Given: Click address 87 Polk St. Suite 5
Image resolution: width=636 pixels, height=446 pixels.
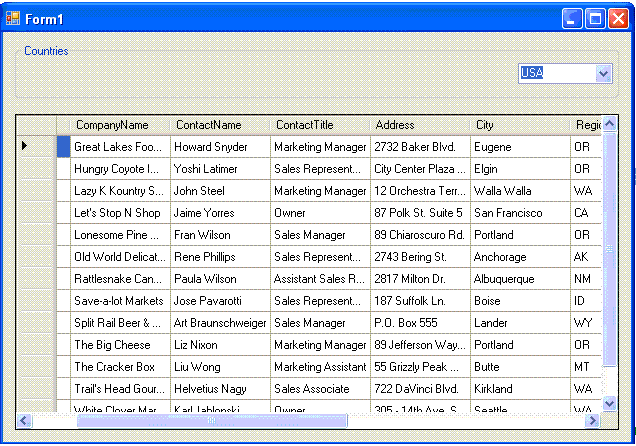Looking at the screenshot, I should (418, 212).
